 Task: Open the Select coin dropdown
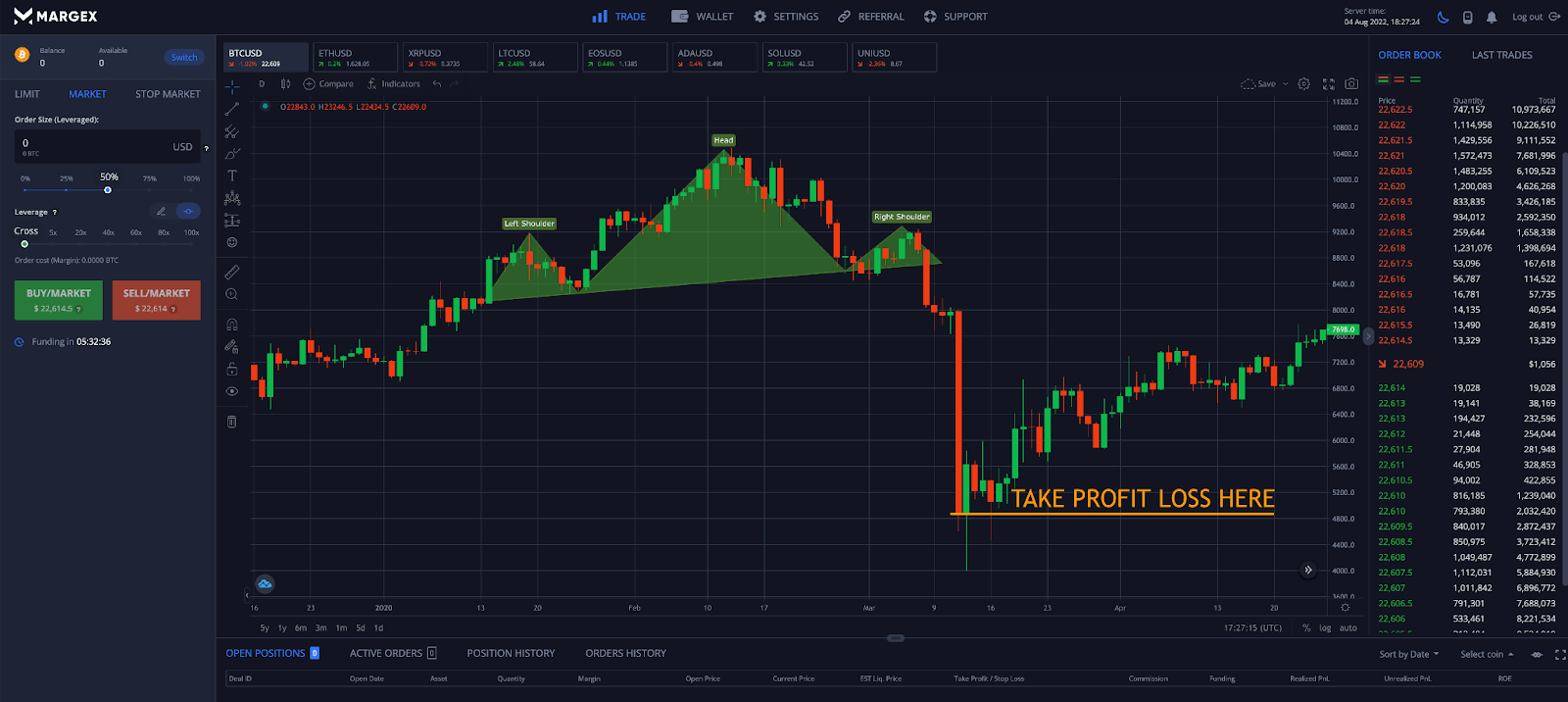click(1487, 654)
